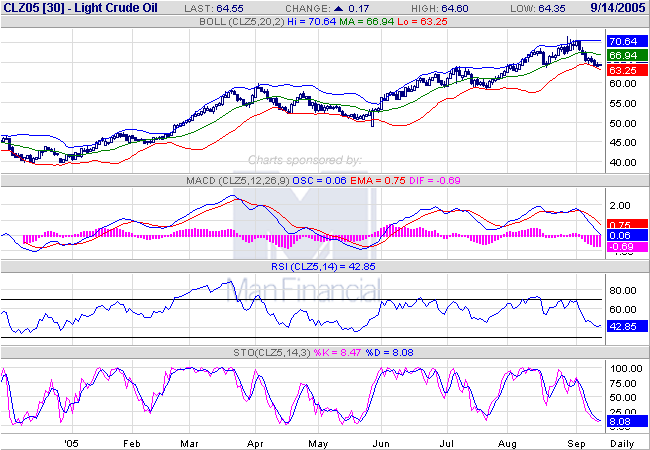Click the '05 time axis label
Viewport: 650px width, 450px height.
click(x=72, y=444)
